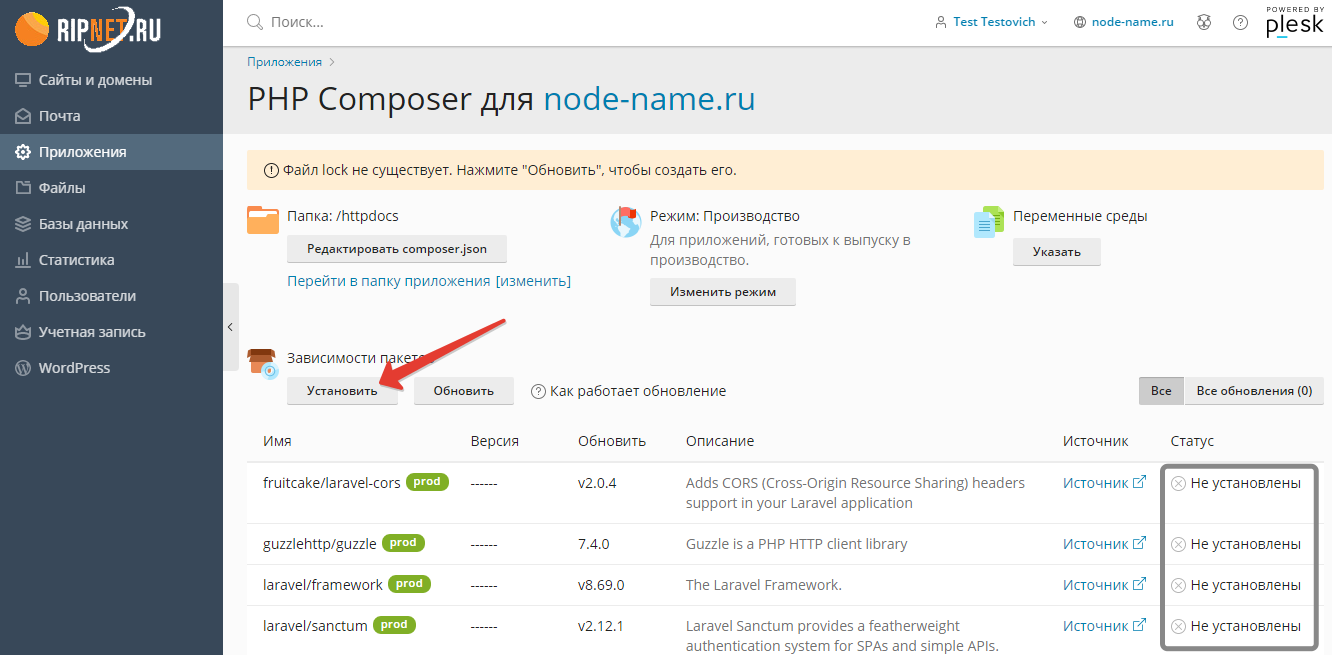The height and width of the screenshot is (657, 1332).
Task: Click the изменить folder link
Action: point(533,281)
